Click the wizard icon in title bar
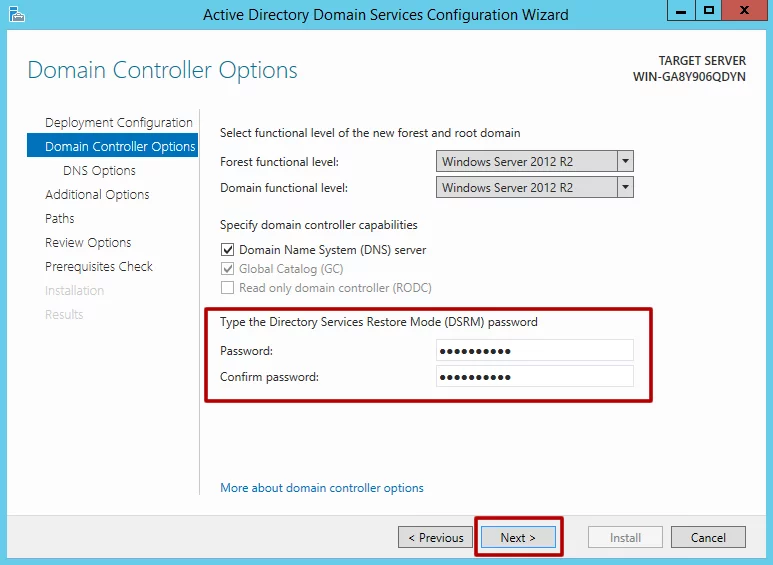 15,14
